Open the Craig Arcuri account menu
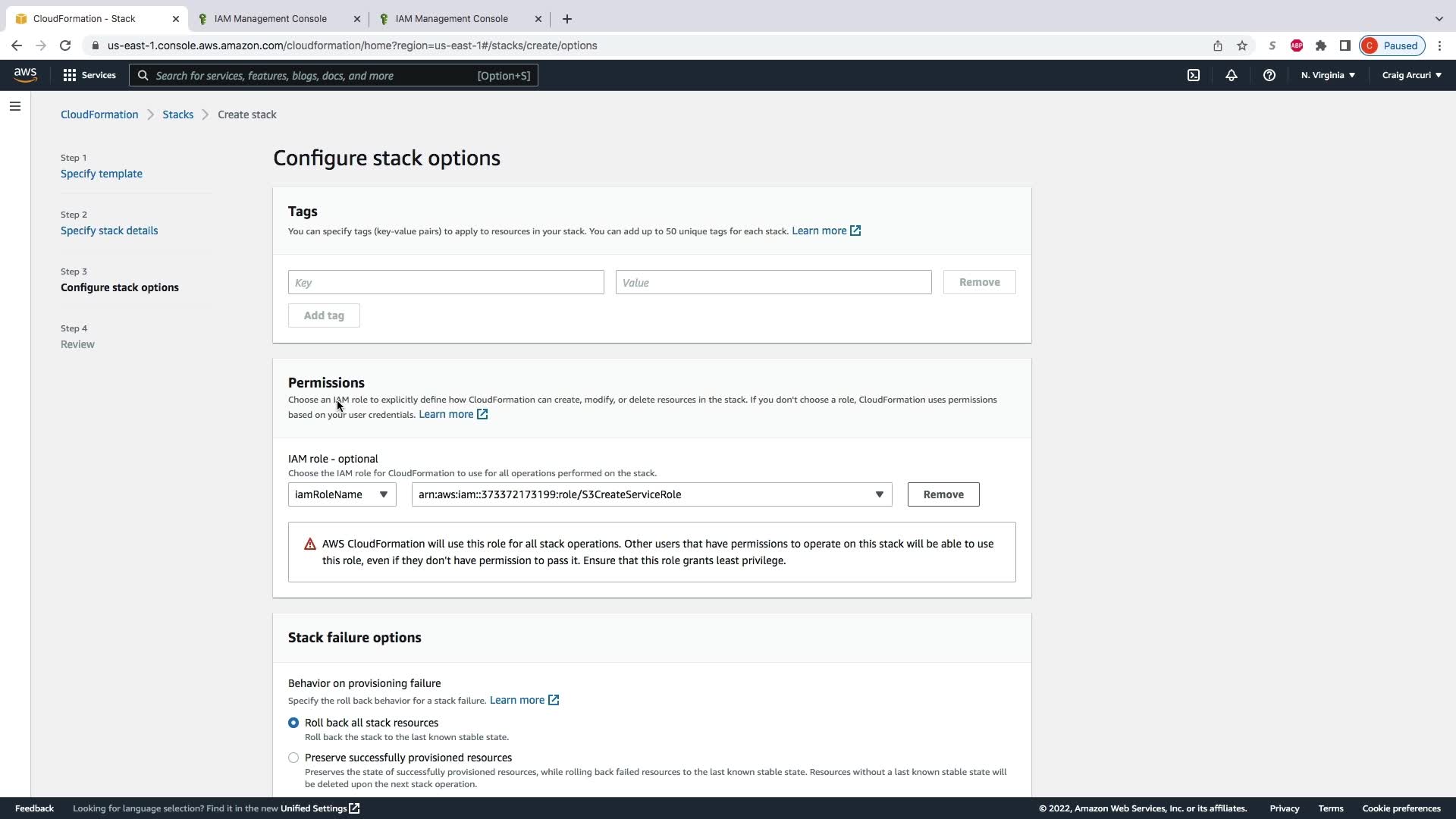 tap(1411, 75)
